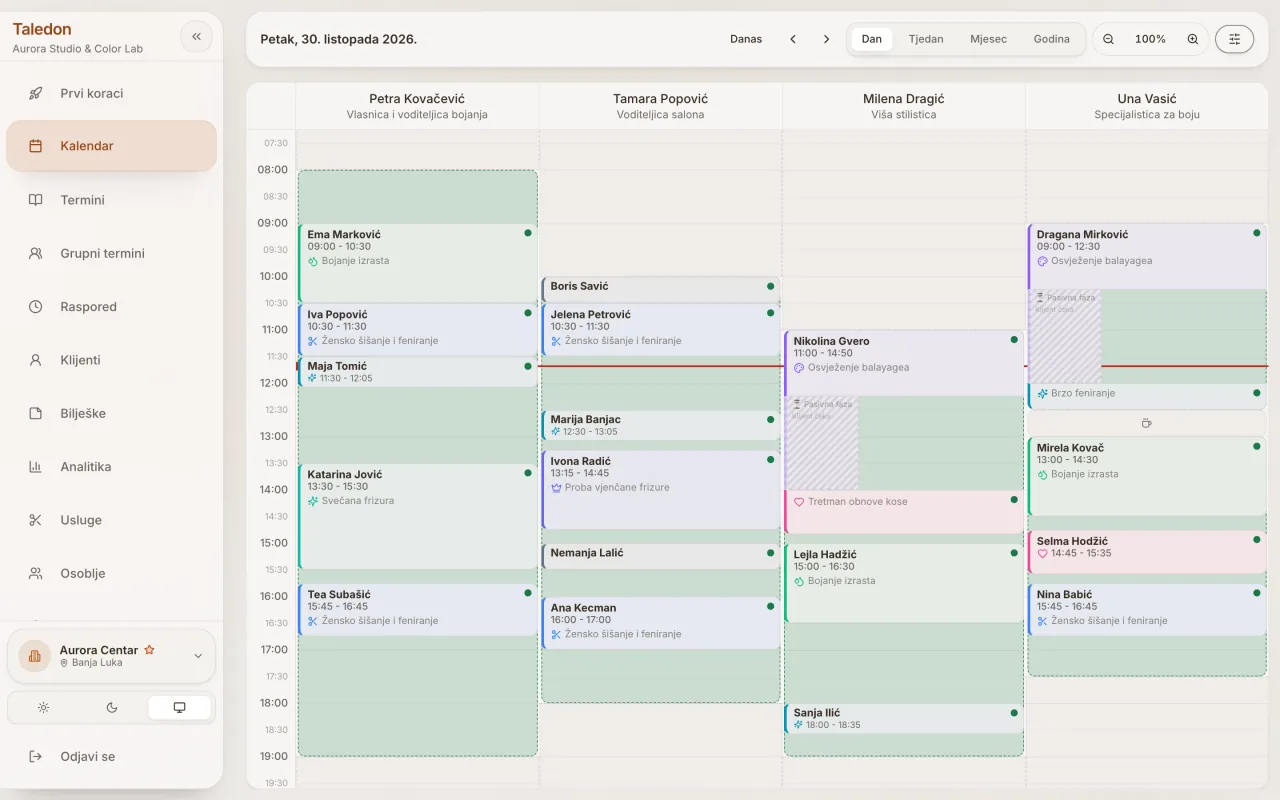This screenshot has width=1280, height=800.
Task: Go to next day arrow
Action: [826, 39]
